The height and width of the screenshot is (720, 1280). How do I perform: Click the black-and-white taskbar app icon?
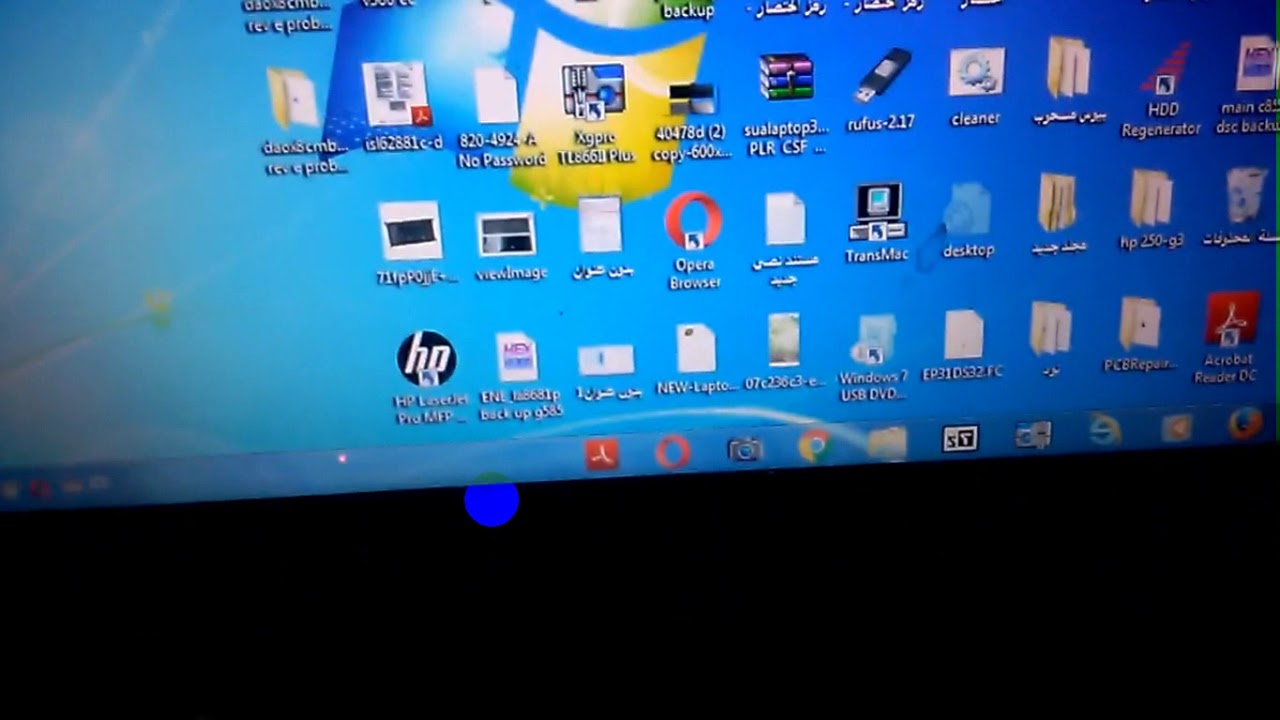(960, 438)
